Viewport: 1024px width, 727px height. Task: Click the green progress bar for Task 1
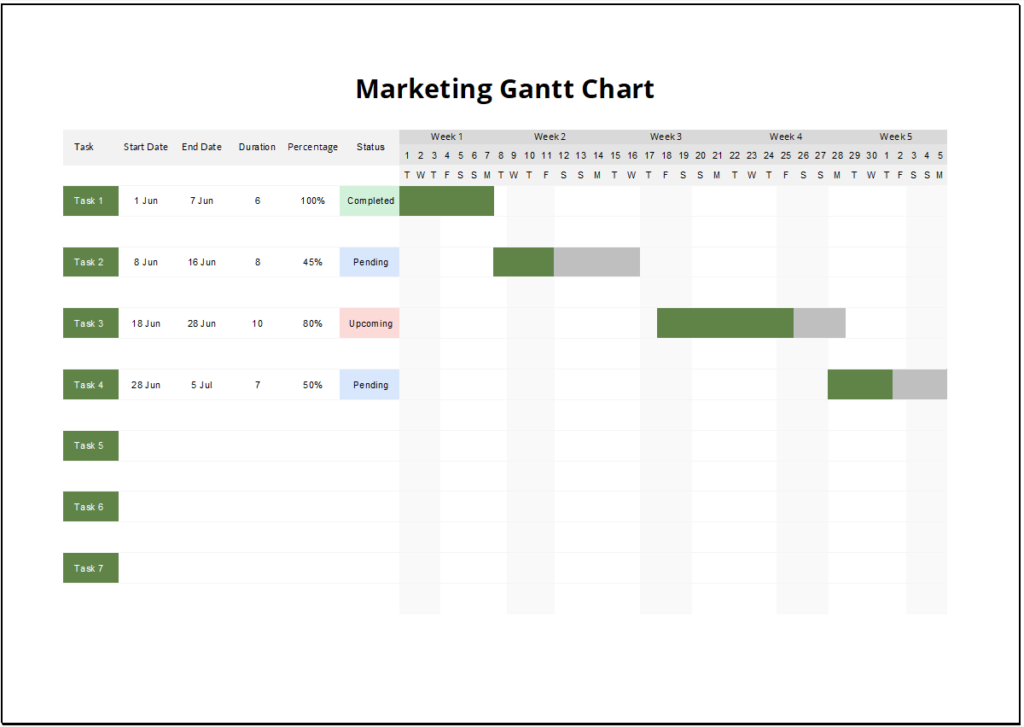tap(447, 201)
